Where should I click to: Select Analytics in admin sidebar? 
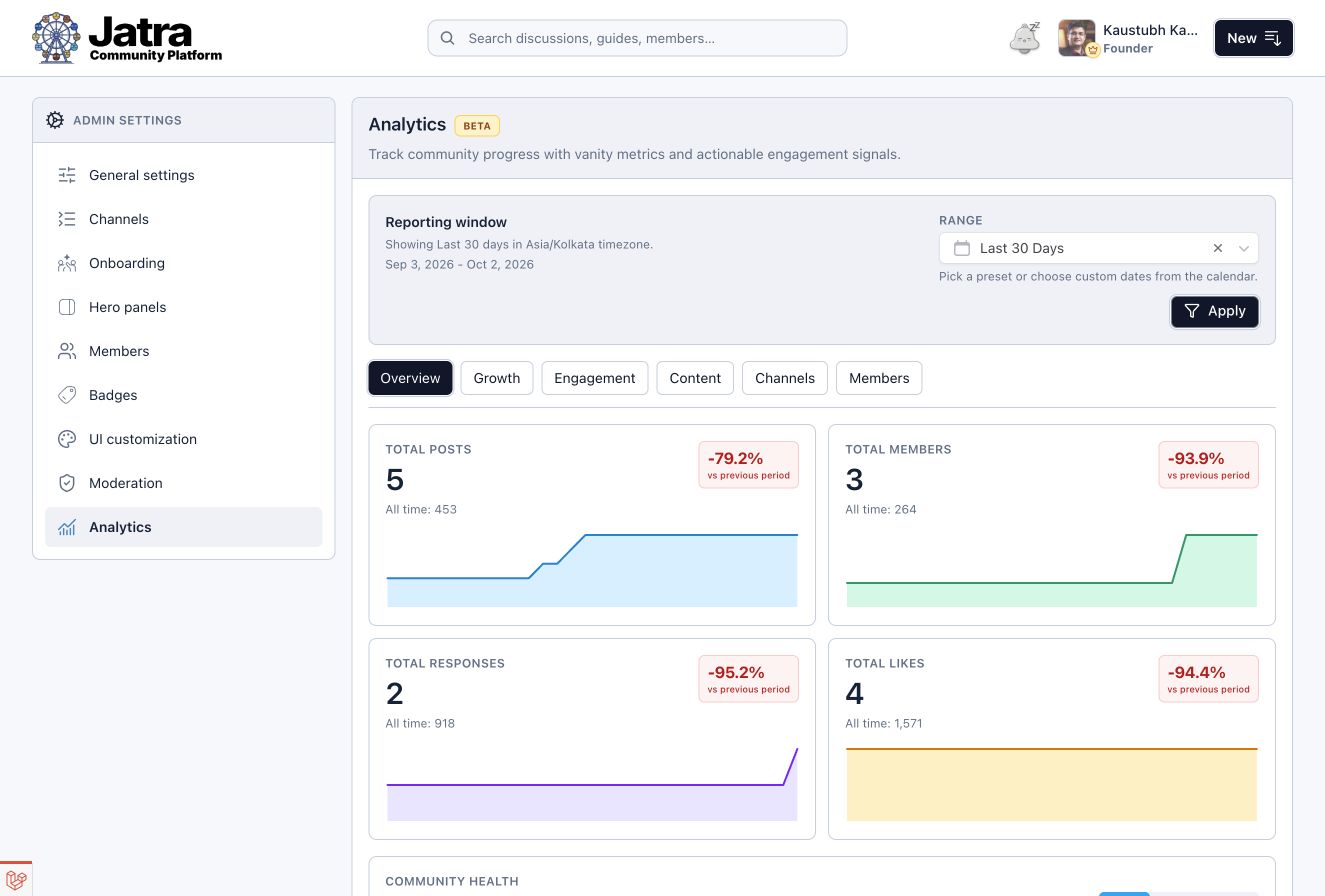[x=184, y=527]
